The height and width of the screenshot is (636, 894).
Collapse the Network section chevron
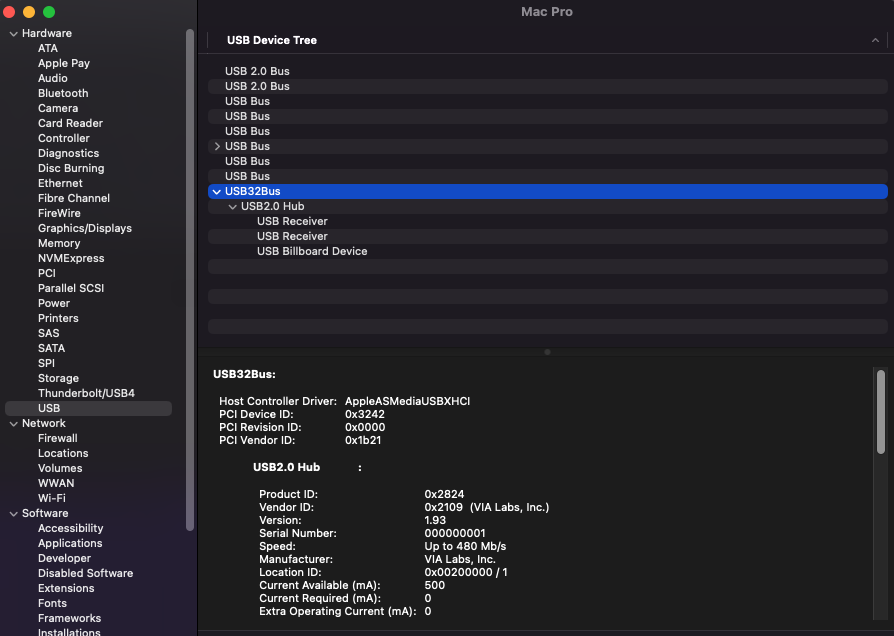pyautogui.click(x=14, y=424)
